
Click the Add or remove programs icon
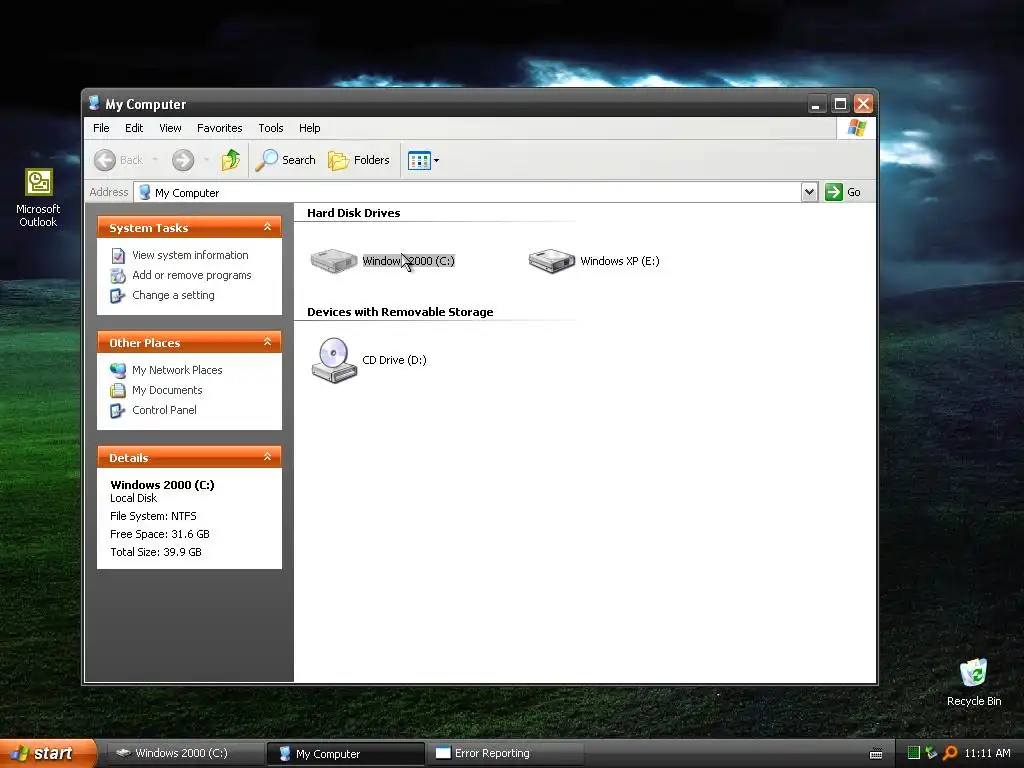click(x=118, y=276)
